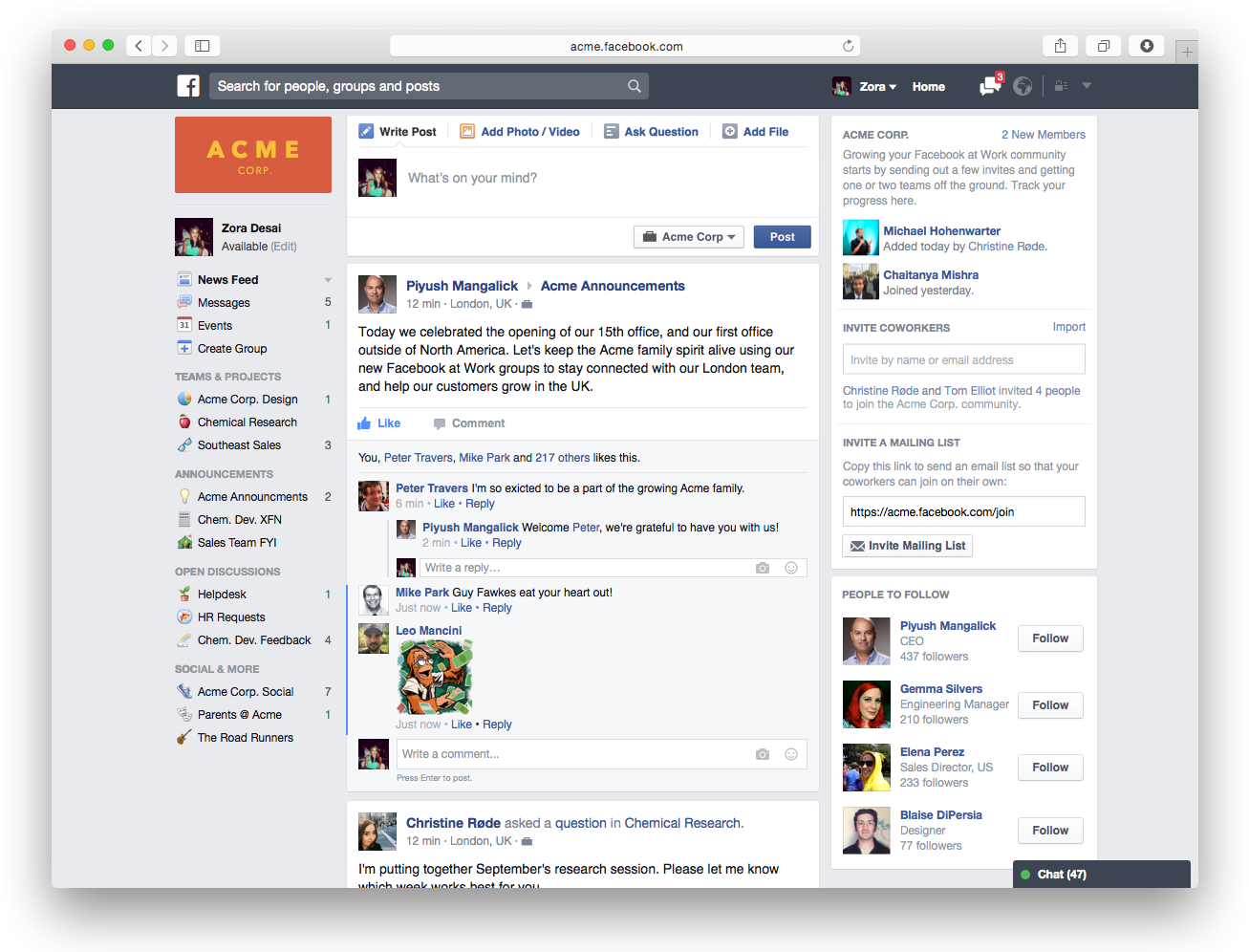Expand the News Feed options arrow
1249x952 pixels.
point(328,280)
